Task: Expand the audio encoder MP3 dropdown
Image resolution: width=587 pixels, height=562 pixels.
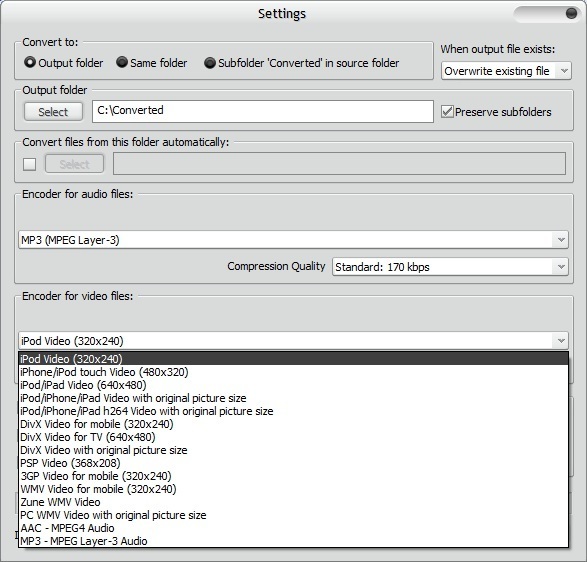Action: [294, 240]
